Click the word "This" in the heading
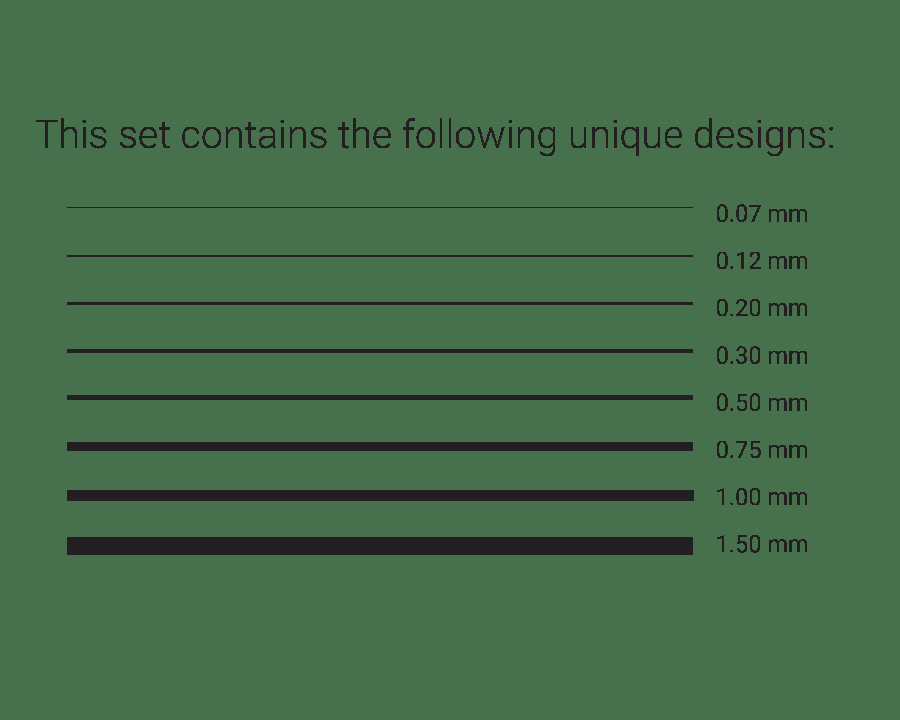The height and width of the screenshot is (720, 900). [x=71, y=135]
